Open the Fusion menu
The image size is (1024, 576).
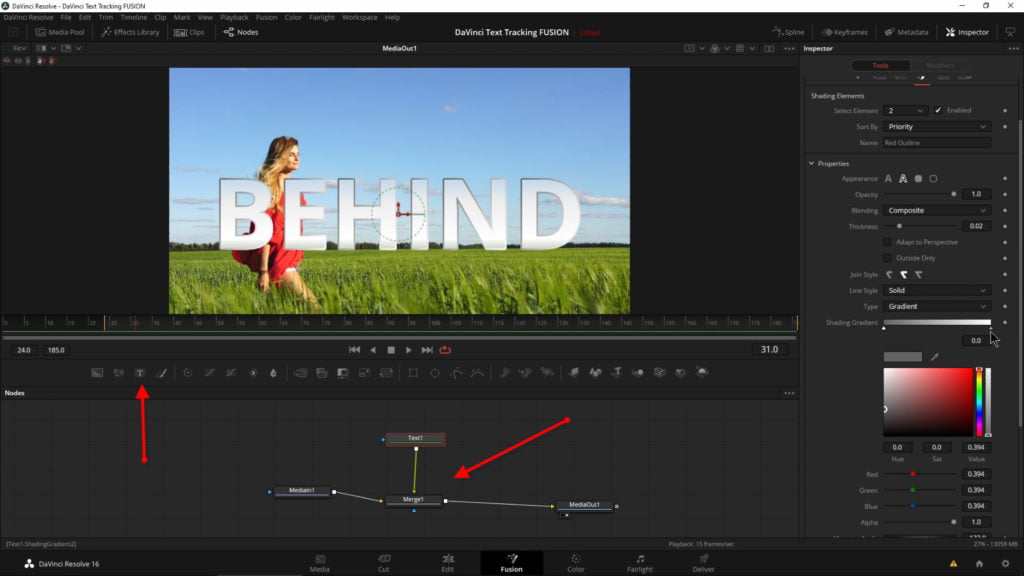click(266, 18)
